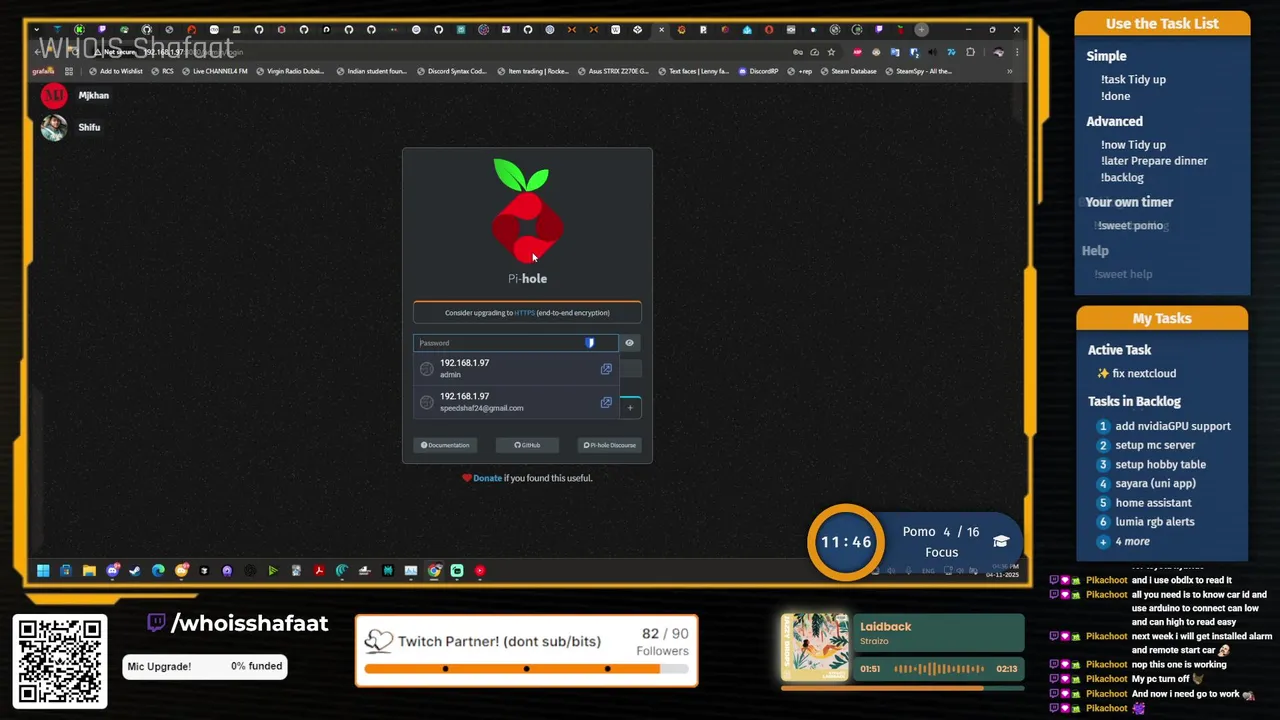This screenshot has height=720, width=1280.
Task: Open the DiscordRP bookmark
Action: (x=759, y=71)
